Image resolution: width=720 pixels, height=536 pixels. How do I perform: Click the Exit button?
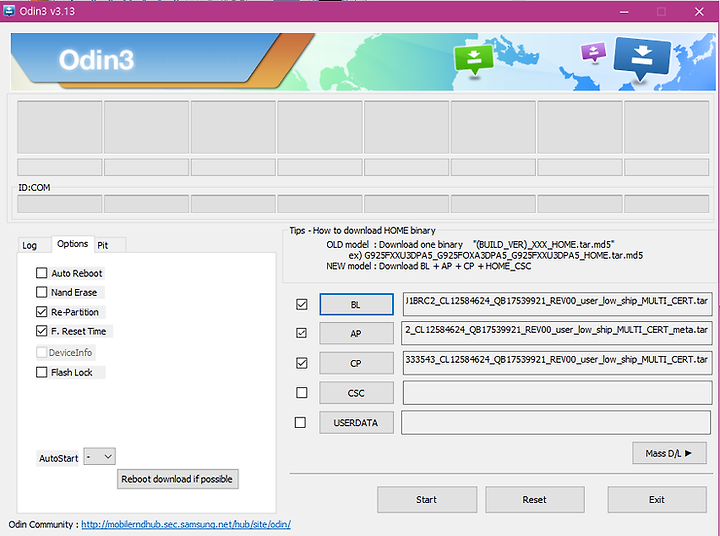pos(657,500)
